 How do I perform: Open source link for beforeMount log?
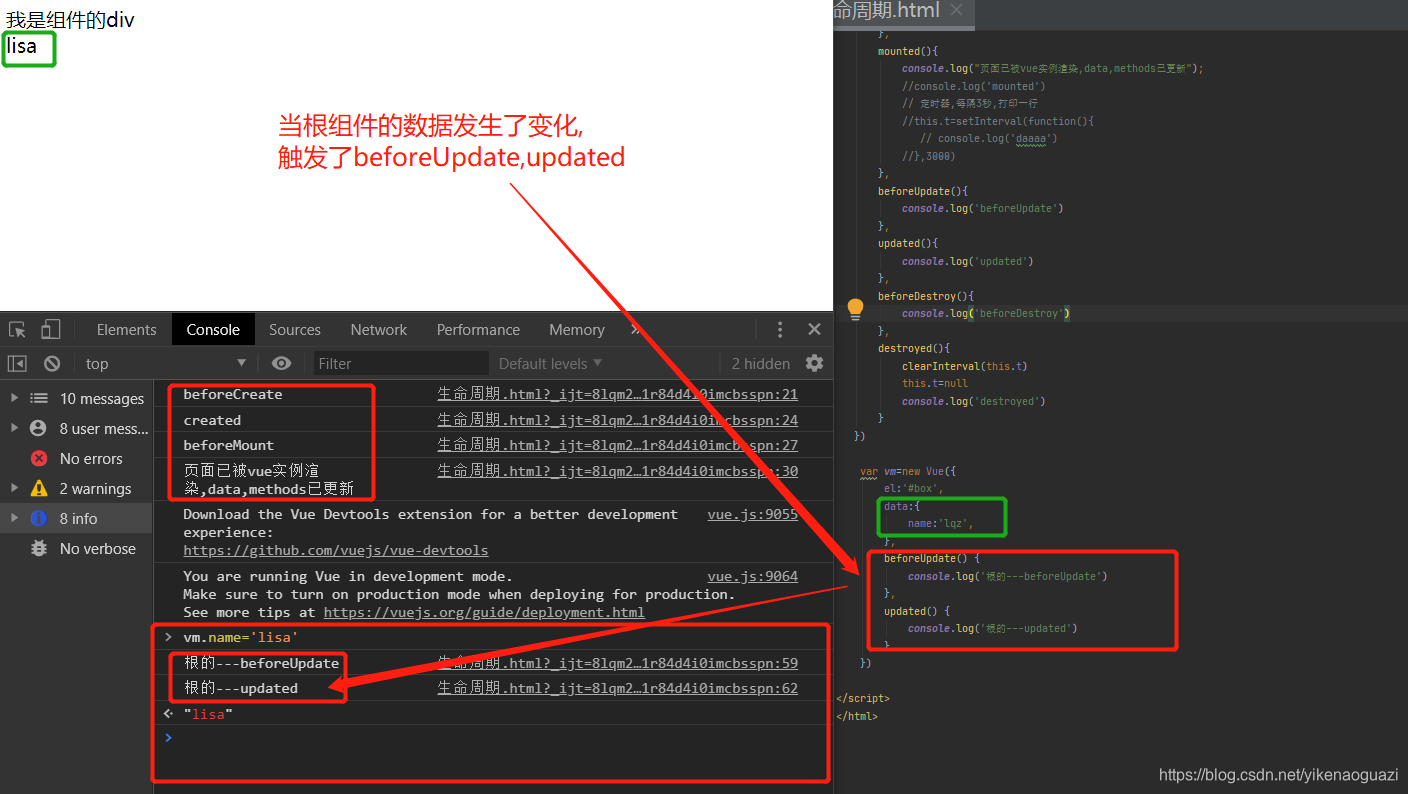click(x=617, y=445)
